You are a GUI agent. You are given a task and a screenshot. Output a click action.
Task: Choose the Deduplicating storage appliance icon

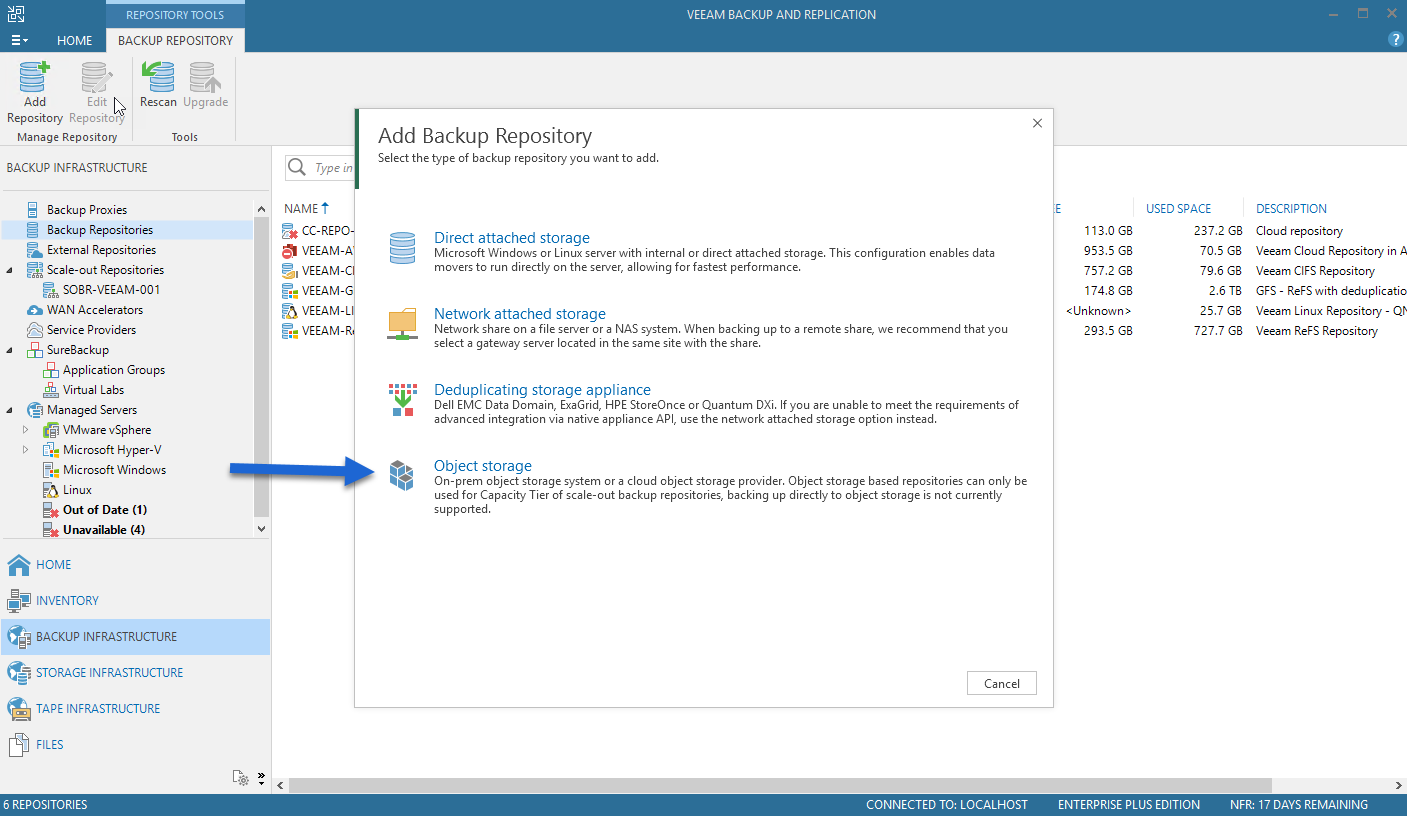coord(402,400)
